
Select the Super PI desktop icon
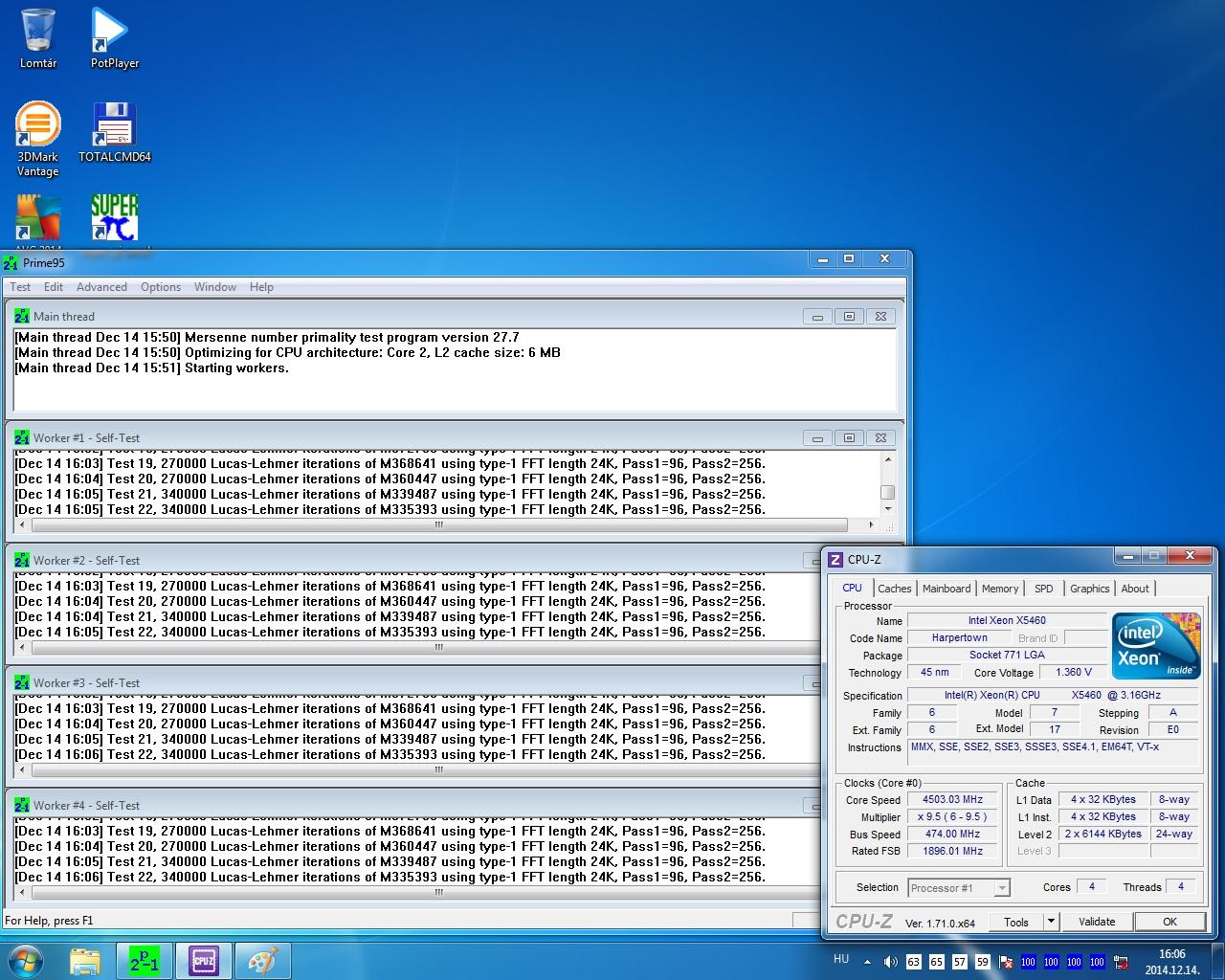(114, 217)
